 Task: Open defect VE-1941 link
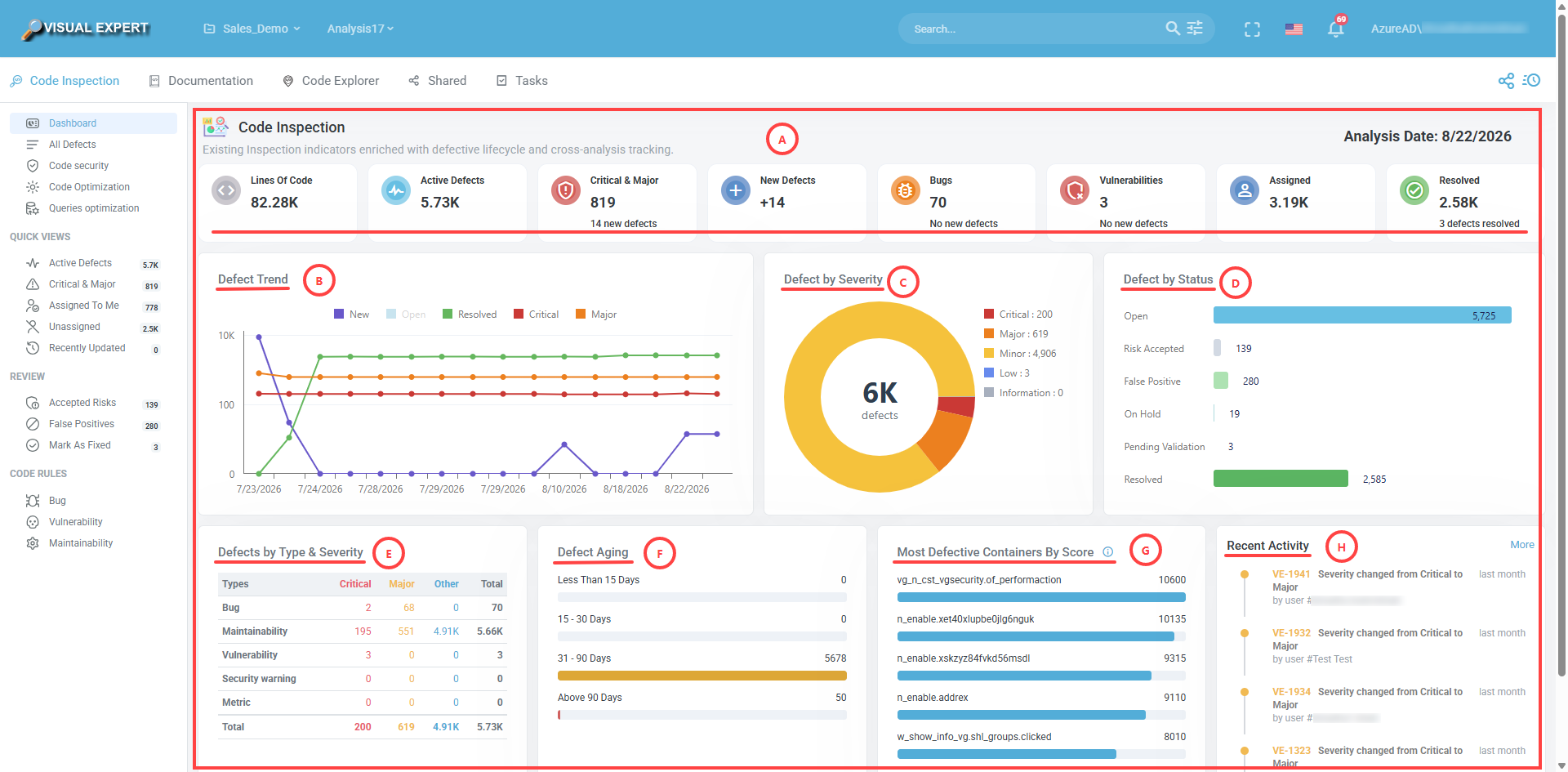pyautogui.click(x=1291, y=574)
